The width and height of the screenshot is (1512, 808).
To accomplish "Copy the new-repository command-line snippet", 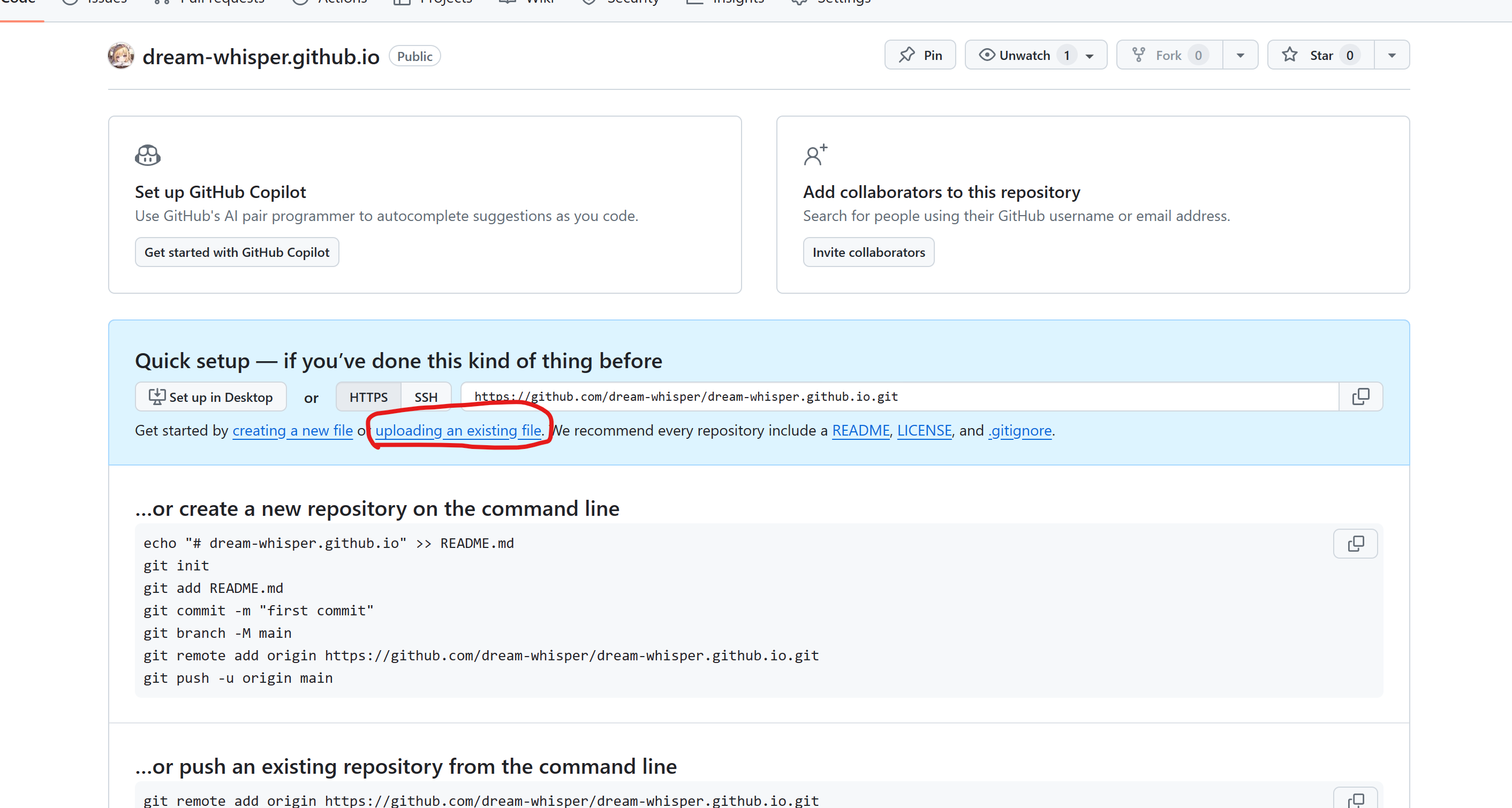I will click(1355, 543).
